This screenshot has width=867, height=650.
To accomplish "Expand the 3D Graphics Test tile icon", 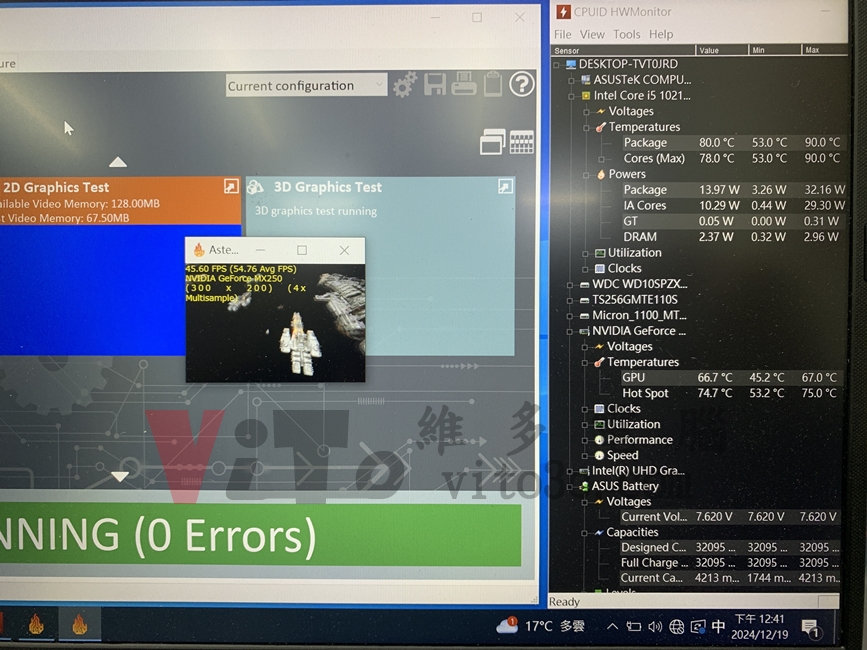I will [x=505, y=186].
